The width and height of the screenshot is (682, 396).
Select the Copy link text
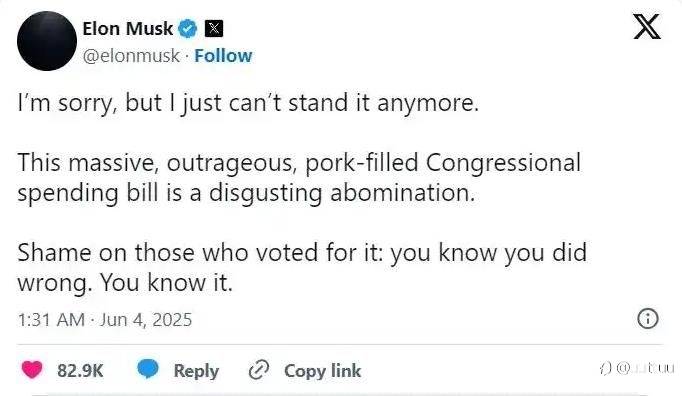coord(322,371)
